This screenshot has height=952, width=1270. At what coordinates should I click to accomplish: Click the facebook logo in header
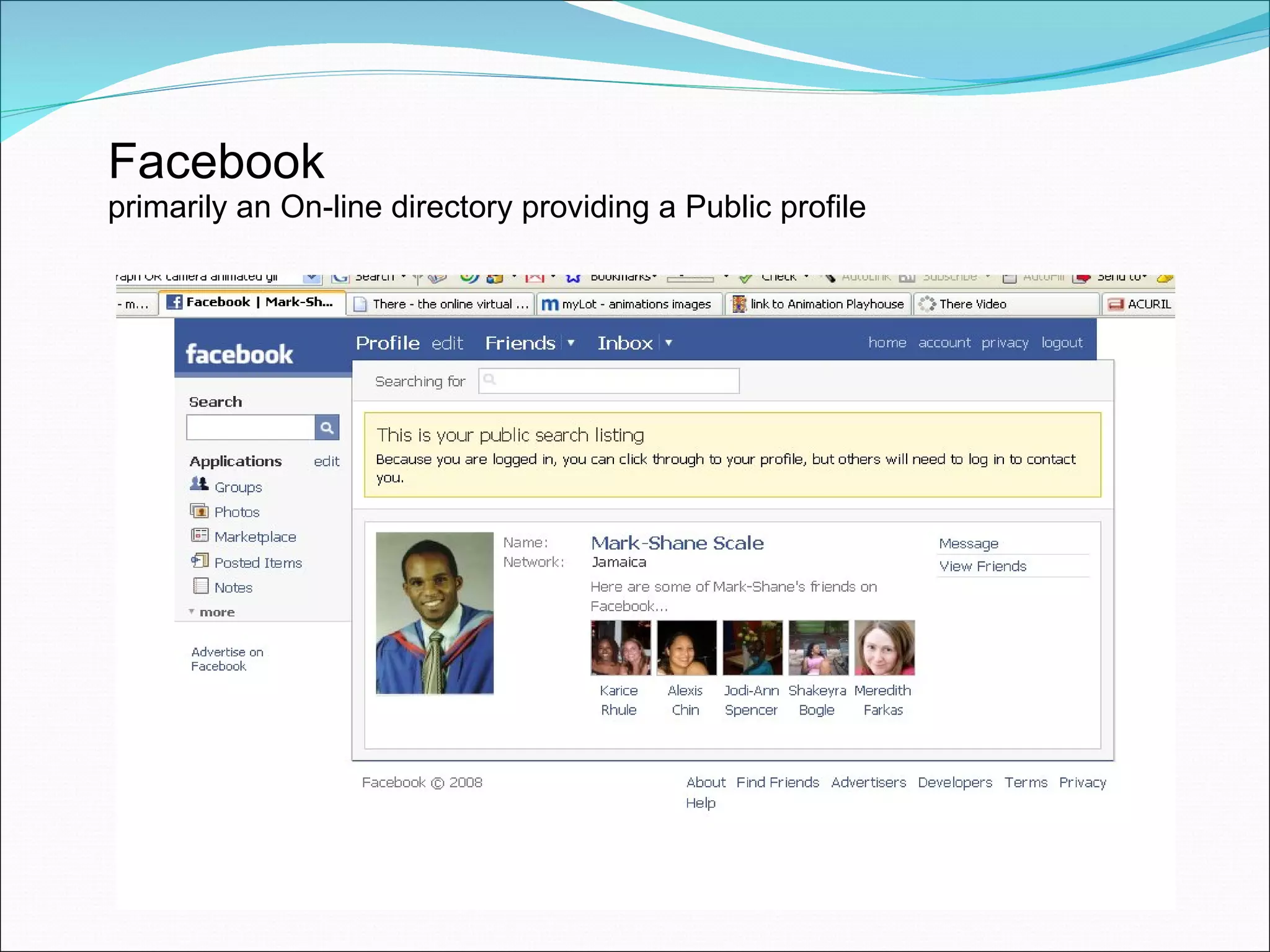[x=239, y=354]
